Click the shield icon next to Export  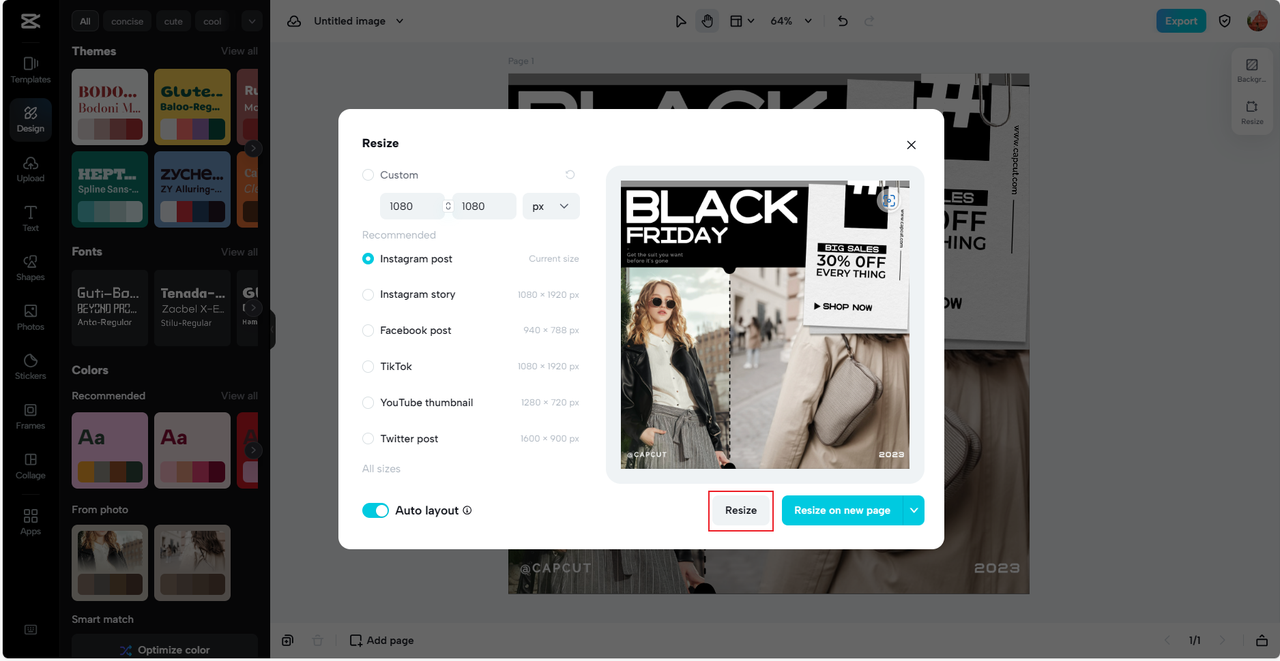click(1224, 21)
